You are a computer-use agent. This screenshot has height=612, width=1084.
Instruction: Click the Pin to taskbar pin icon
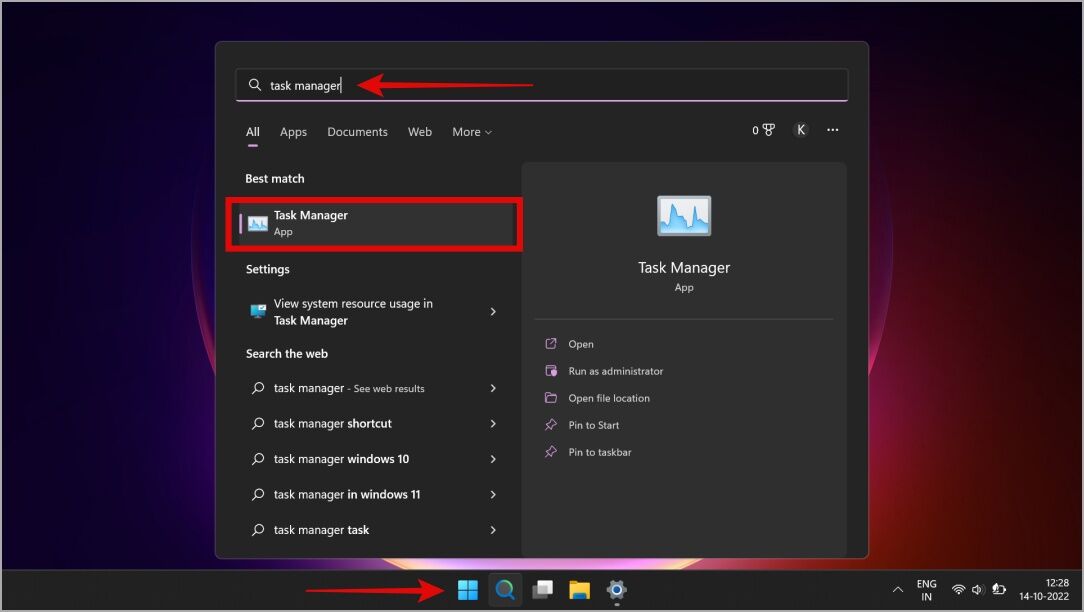click(x=551, y=452)
